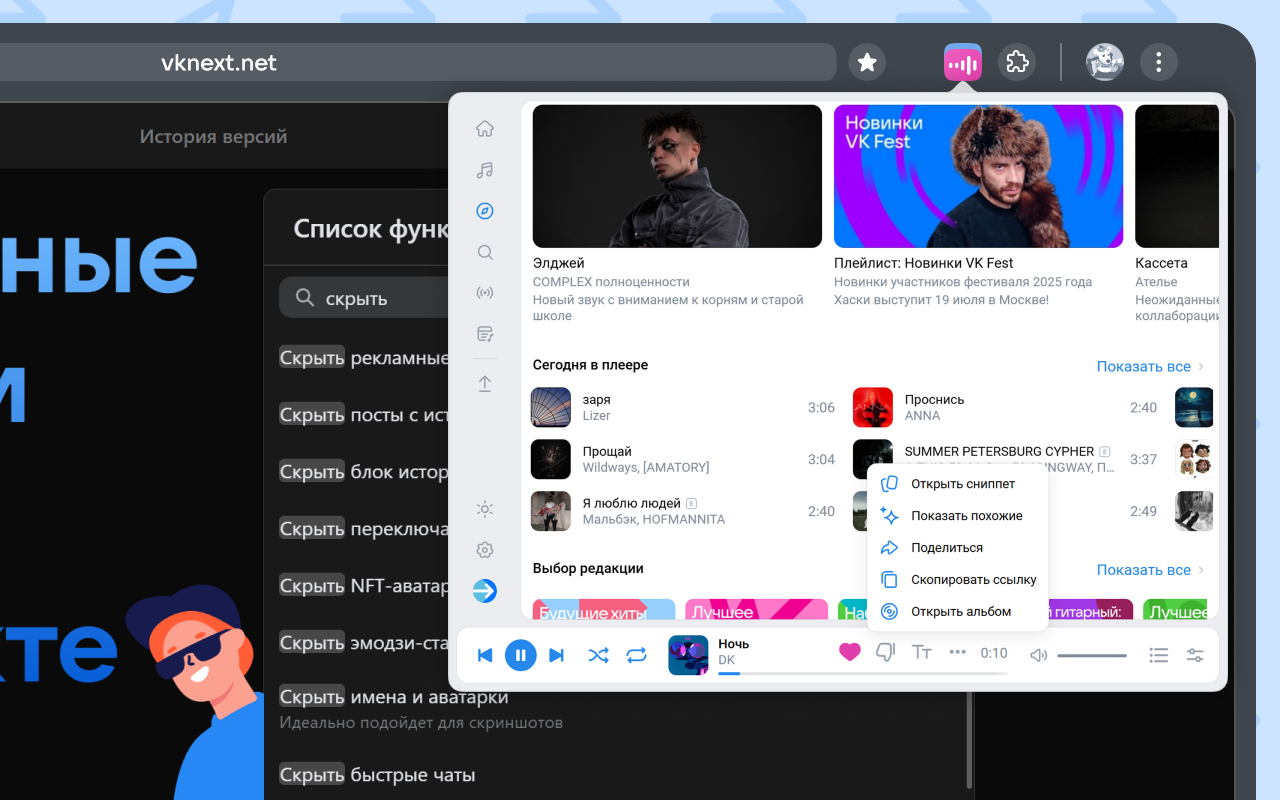Open the My Music section
The width and height of the screenshot is (1280, 800).
(484, 170)
